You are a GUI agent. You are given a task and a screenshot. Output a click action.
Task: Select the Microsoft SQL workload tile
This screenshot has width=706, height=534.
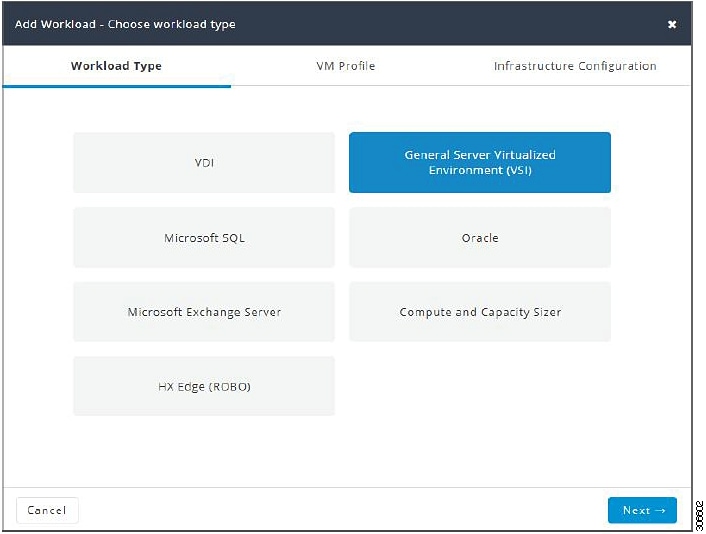pos(204,238)
